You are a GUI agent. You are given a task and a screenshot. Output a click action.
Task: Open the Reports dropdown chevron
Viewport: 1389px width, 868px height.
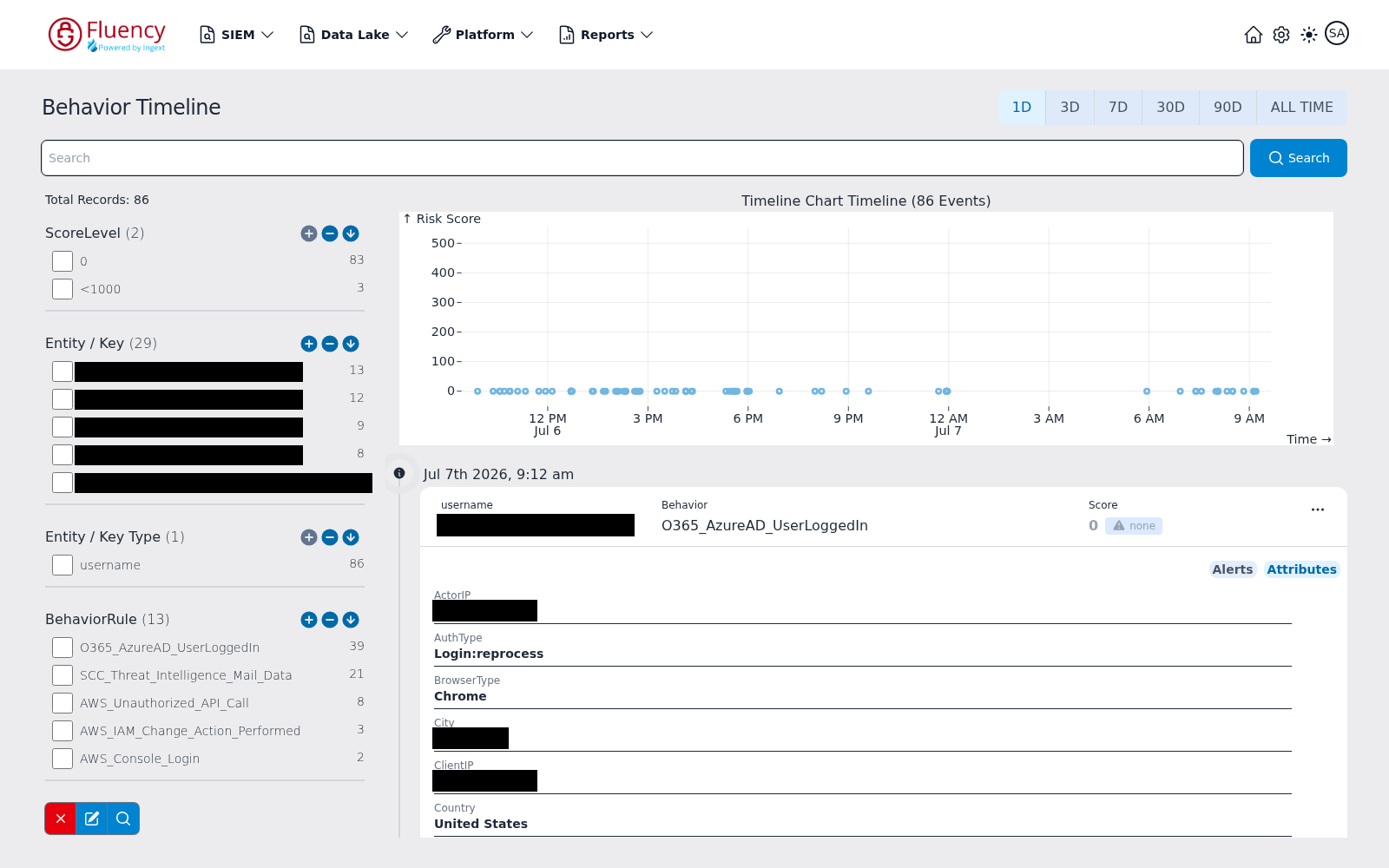click(647, 35)
